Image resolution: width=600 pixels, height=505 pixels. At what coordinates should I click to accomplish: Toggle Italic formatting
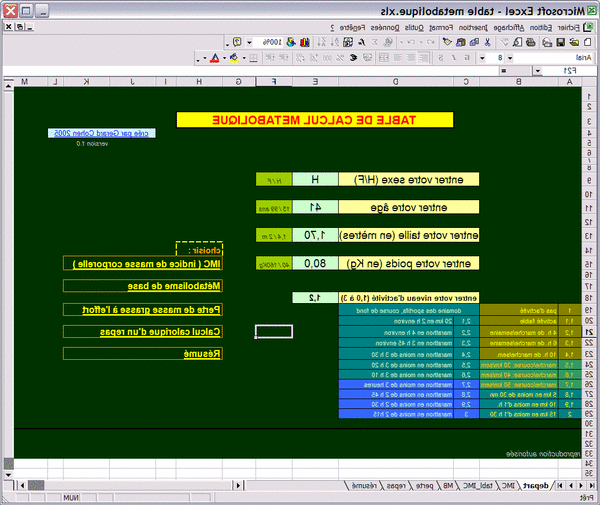pyautogui.click(x=454, y=58)
